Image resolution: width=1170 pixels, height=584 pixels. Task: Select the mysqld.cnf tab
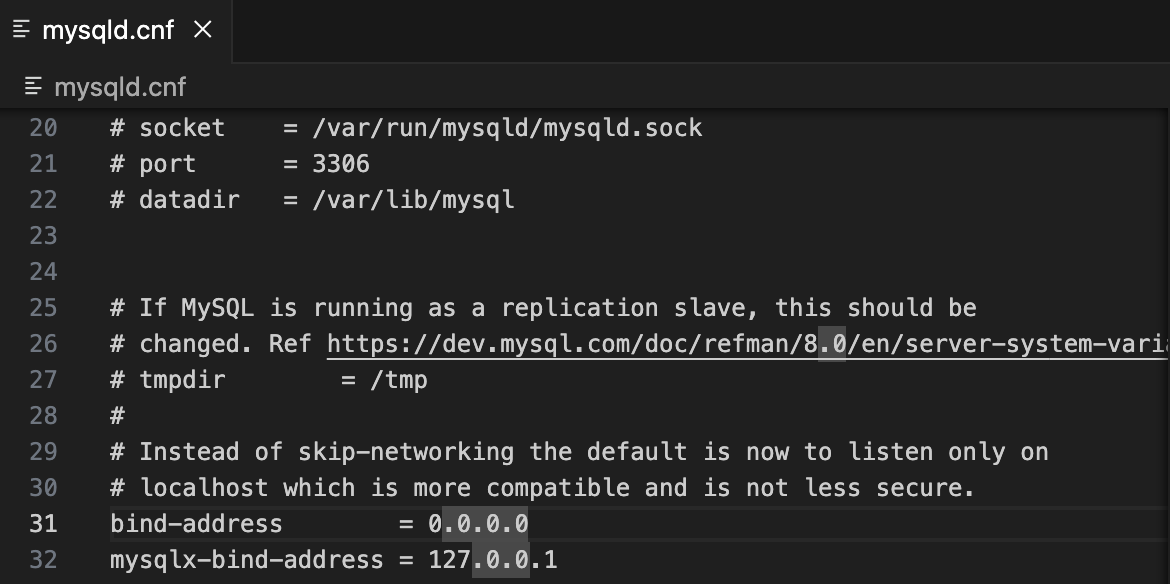pos(116,31)
